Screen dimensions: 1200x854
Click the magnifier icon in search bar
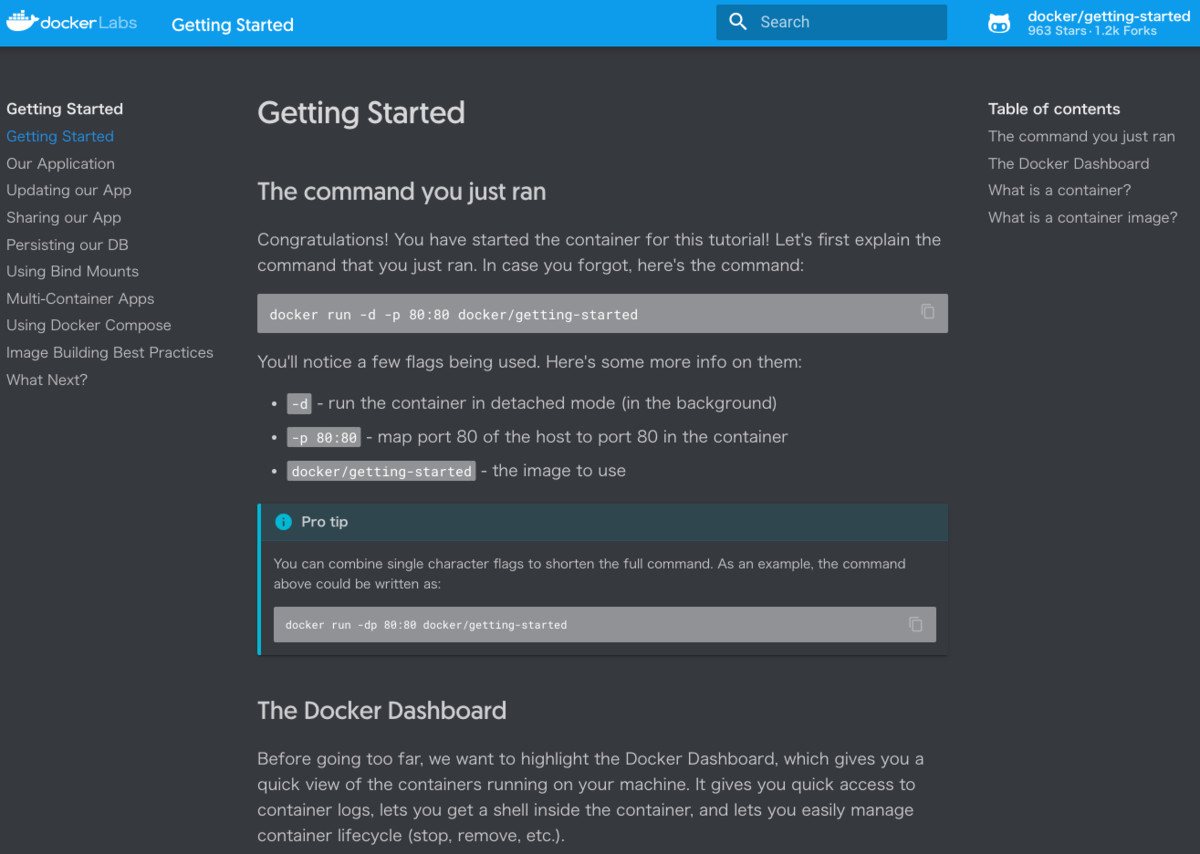tap(738, 22)
